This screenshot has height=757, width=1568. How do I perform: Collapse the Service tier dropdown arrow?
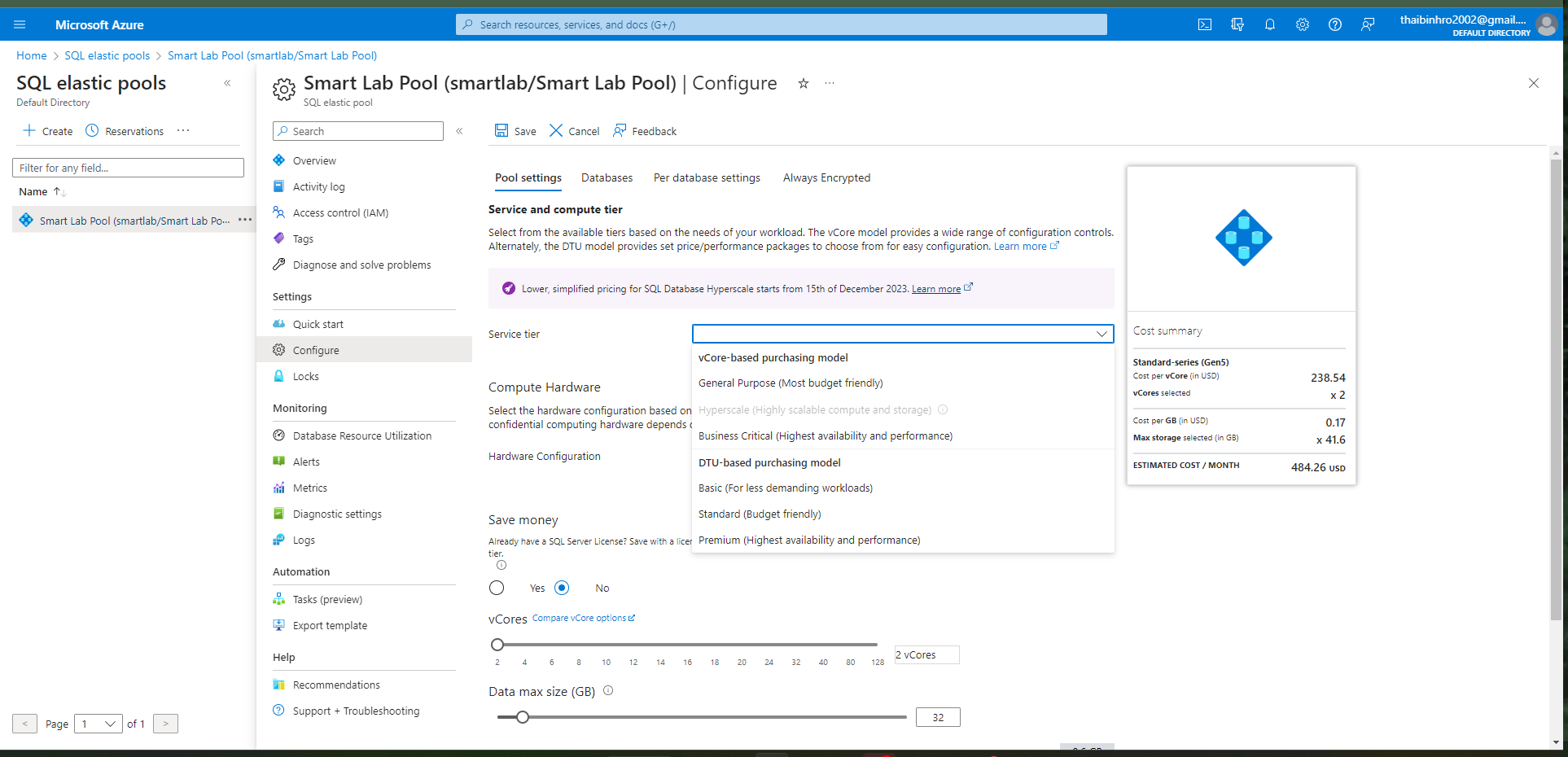1102,334
